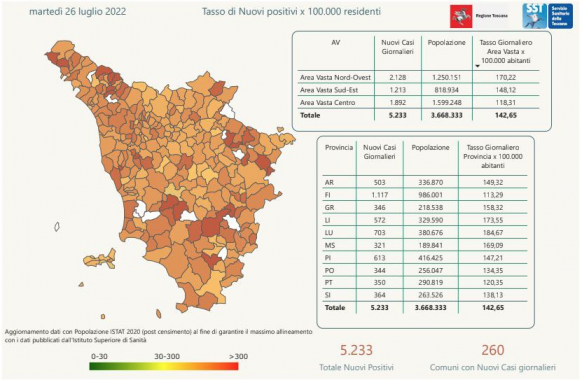Click the title Tasso di Nuovi positivi
582x380 pixels.
pos(291,12)
